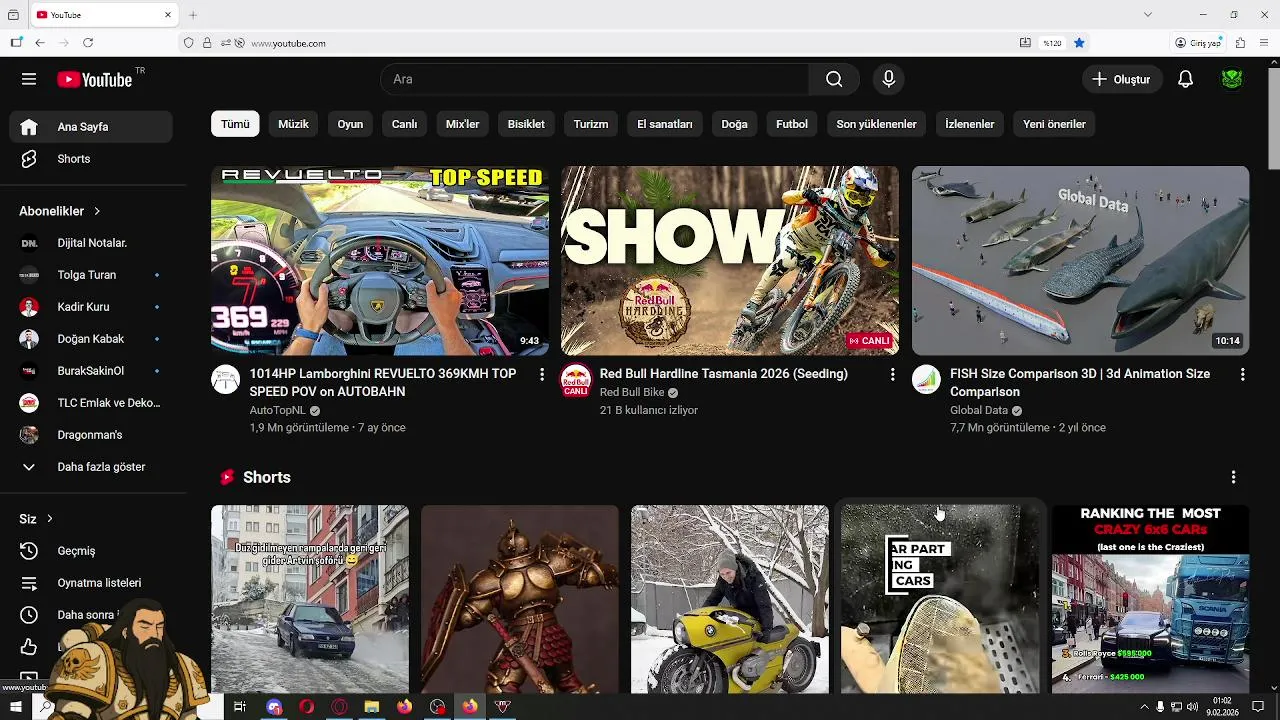Select the El sanatları chip
This screenshot has height=720, width=1280.
665,124
